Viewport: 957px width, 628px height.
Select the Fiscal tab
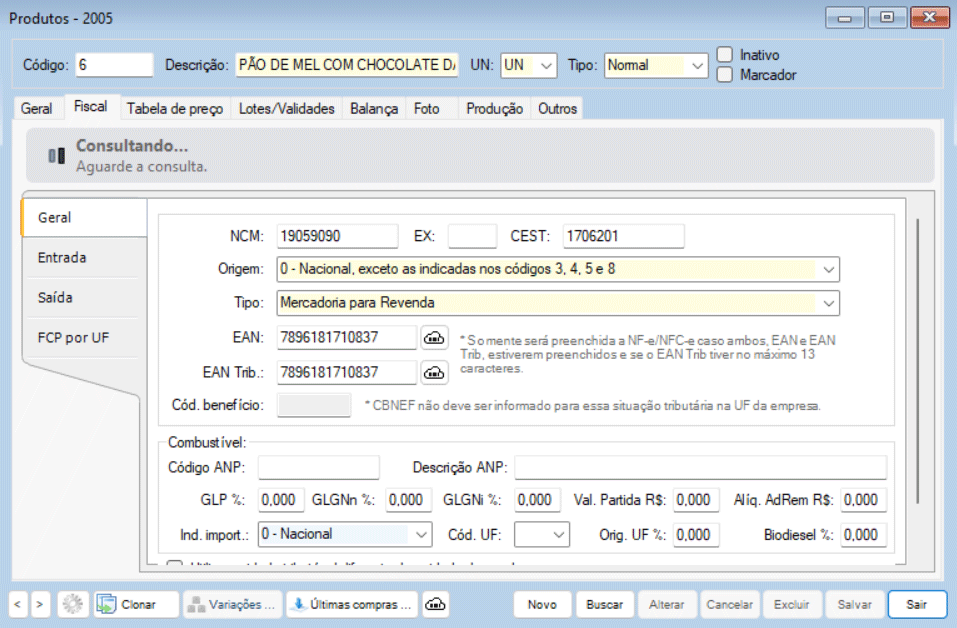[90, 106]
